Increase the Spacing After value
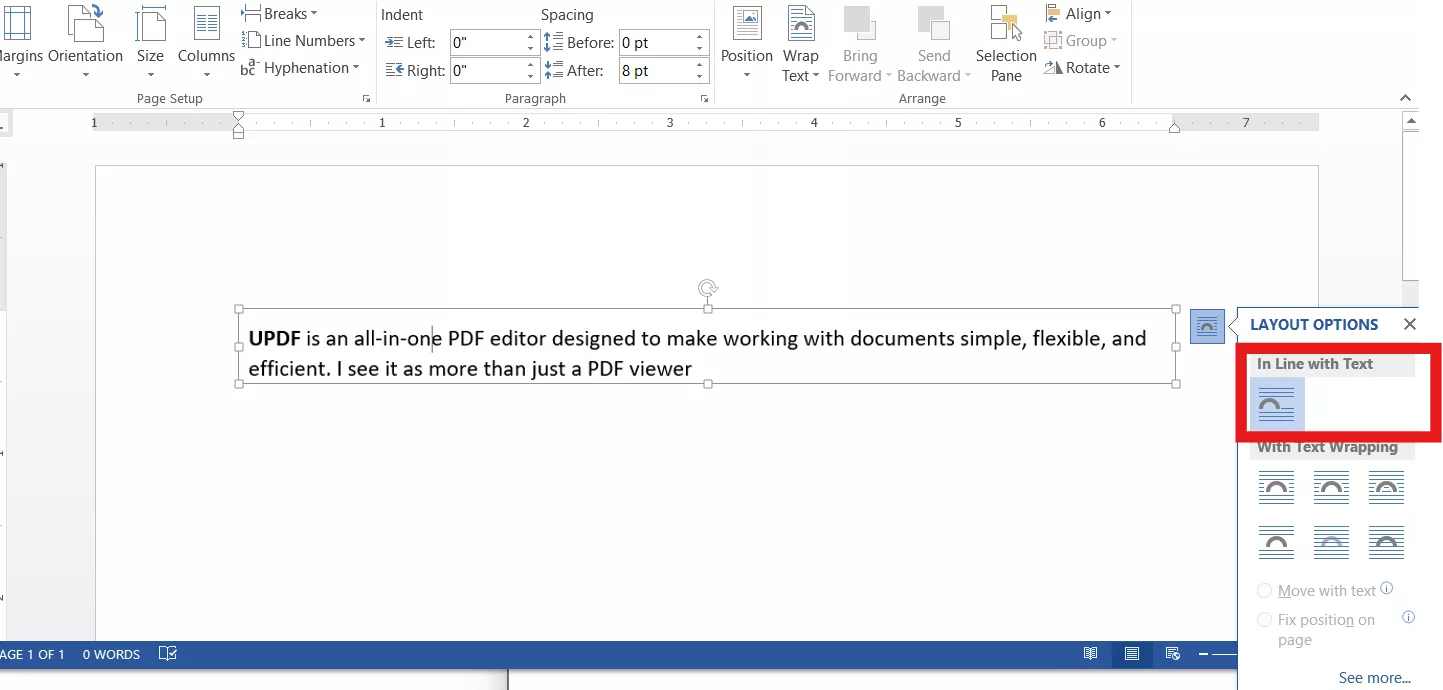 pyautogui.click(x=699, y=64)
